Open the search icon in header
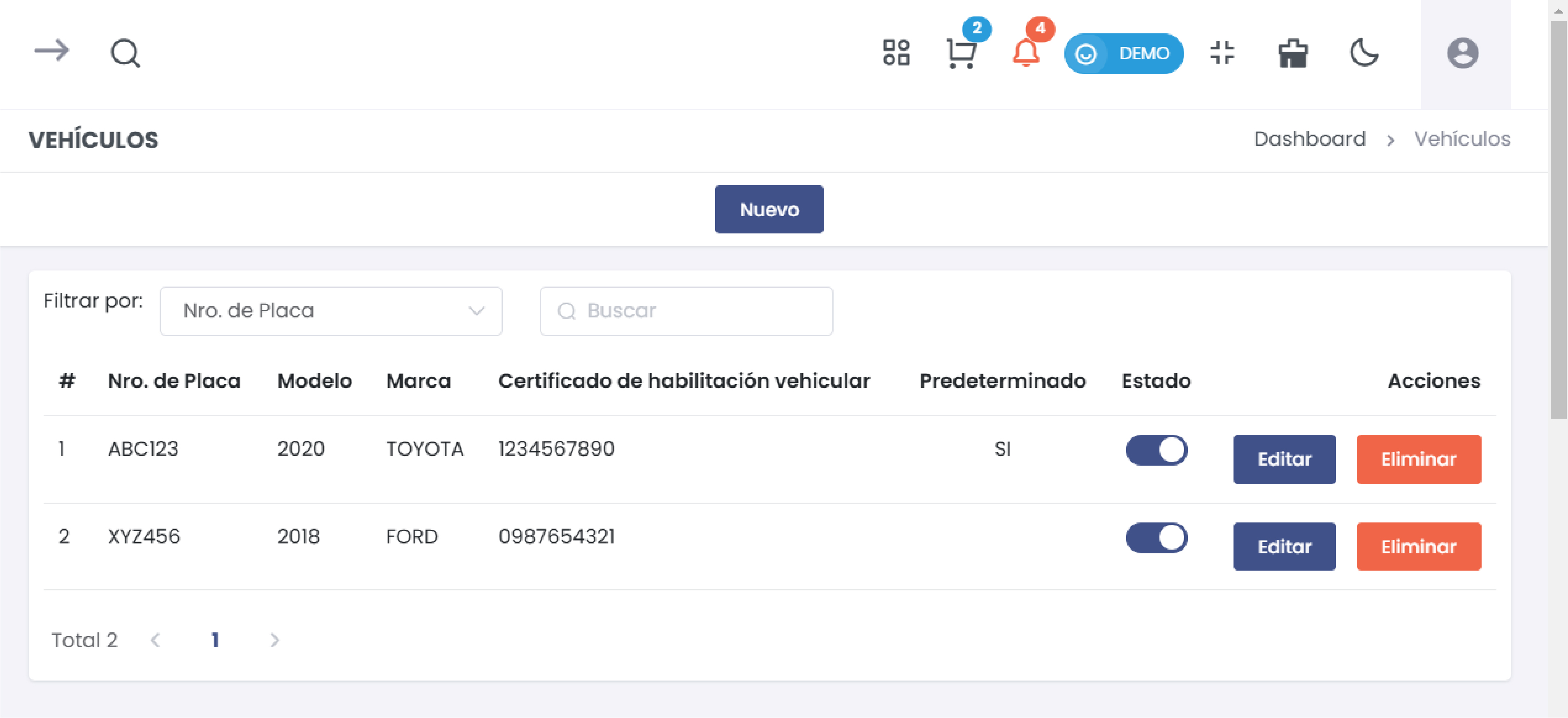Image resolution: width=1568 pixels, height=718 pixels. [x=124, y=53]
